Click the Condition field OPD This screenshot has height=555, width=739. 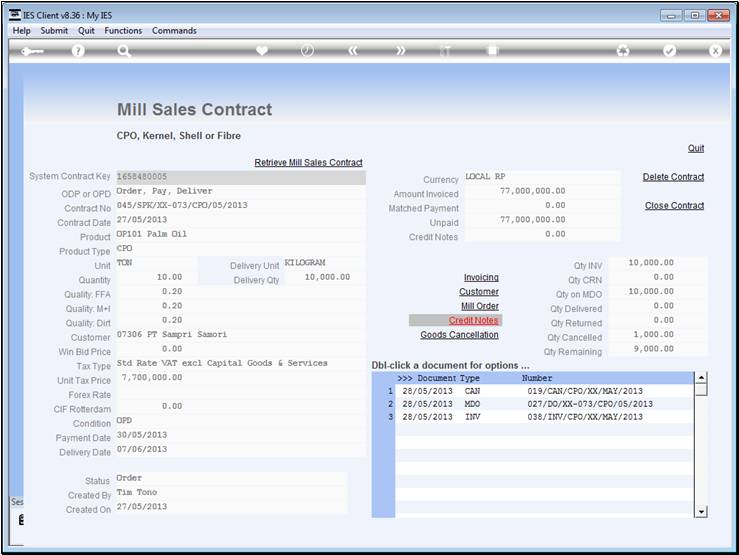[241, 421]
